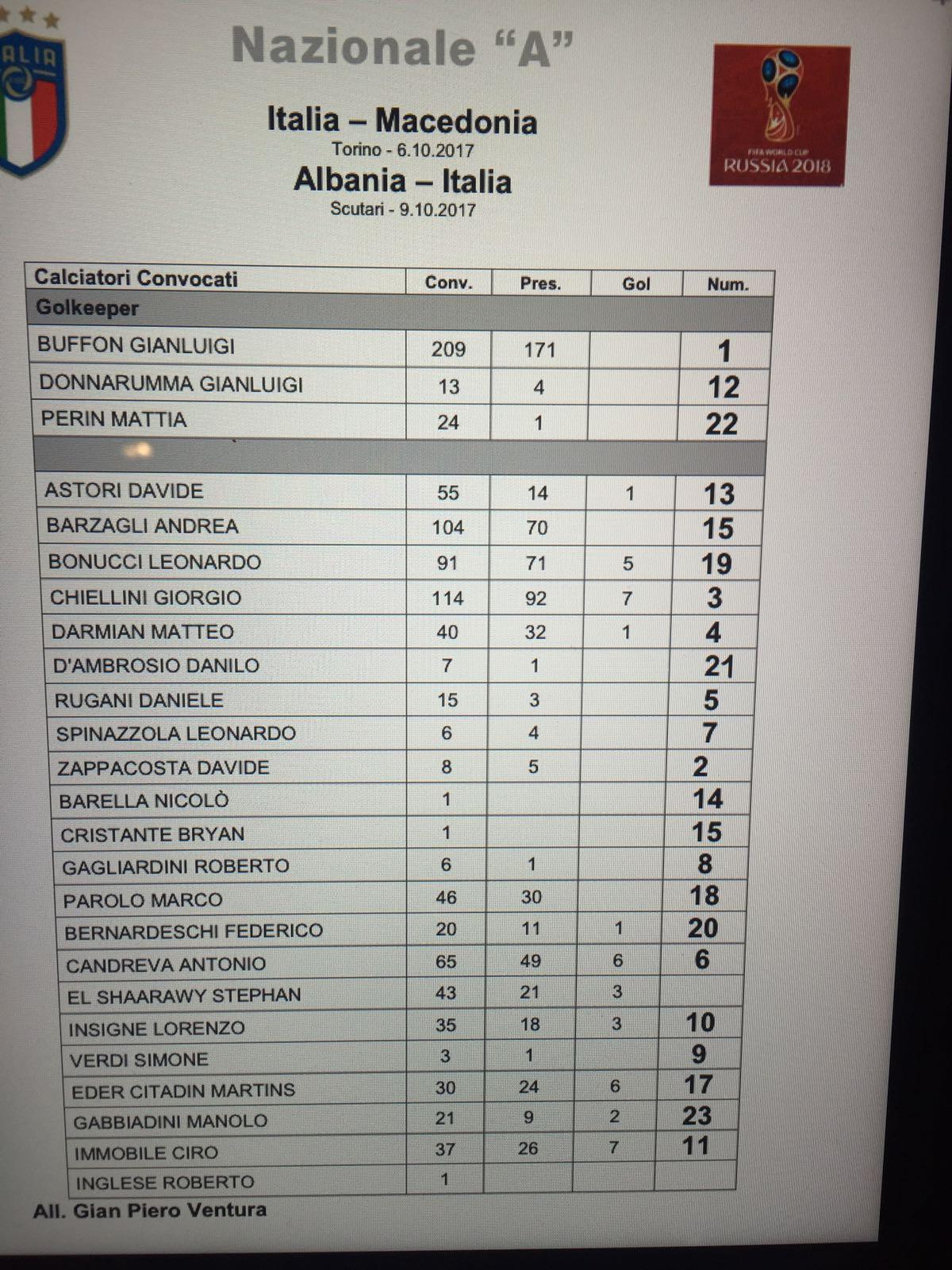Click the Calciatori Convocati column header
This screenshot has width=952, height=1270.
pyautogui.click(x=136, y=278)
